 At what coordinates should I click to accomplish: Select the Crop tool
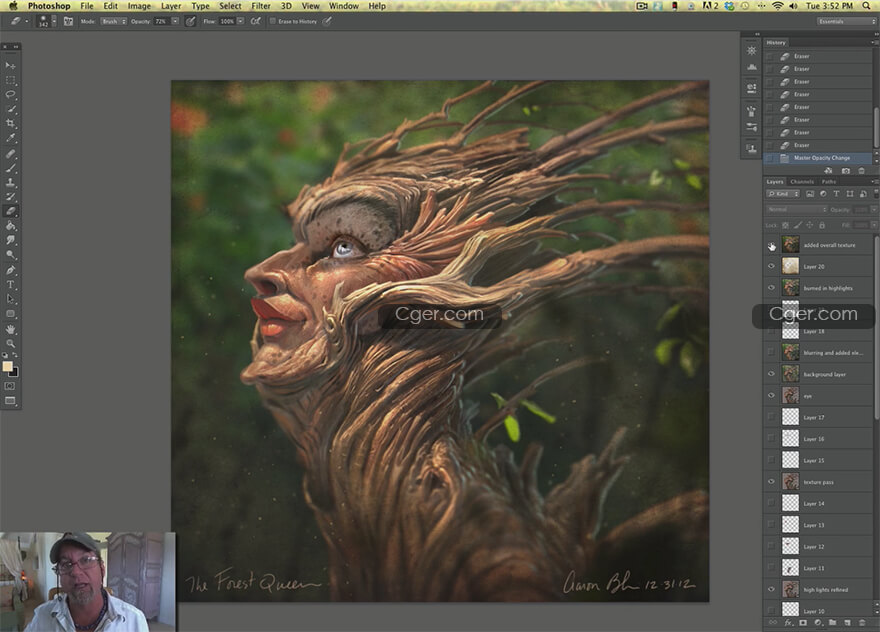(x=11, y=123)
